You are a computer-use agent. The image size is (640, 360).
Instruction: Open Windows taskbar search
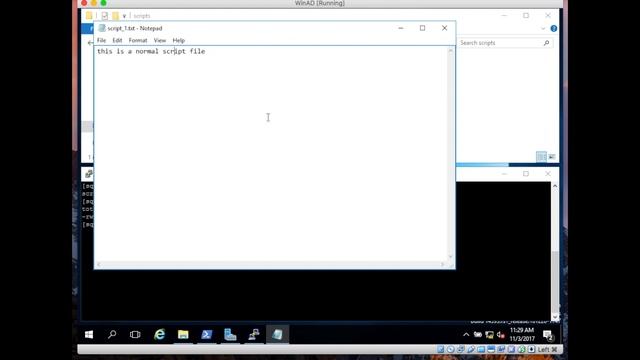pyautogui.click(x=112, y=335)
